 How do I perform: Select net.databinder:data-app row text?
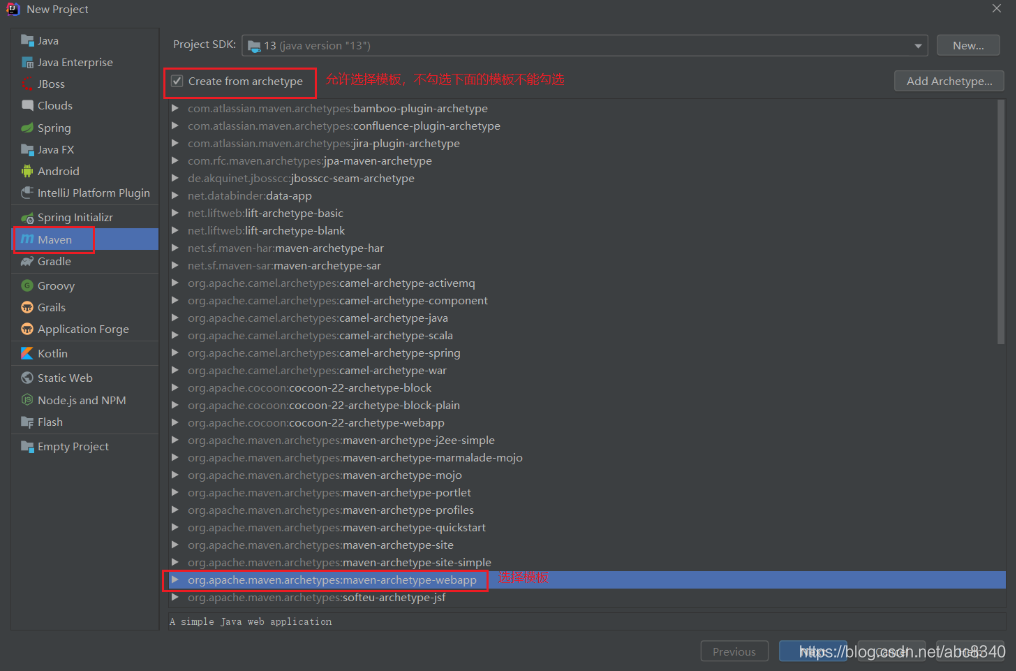pyautogui.click(x=250, y=196)
